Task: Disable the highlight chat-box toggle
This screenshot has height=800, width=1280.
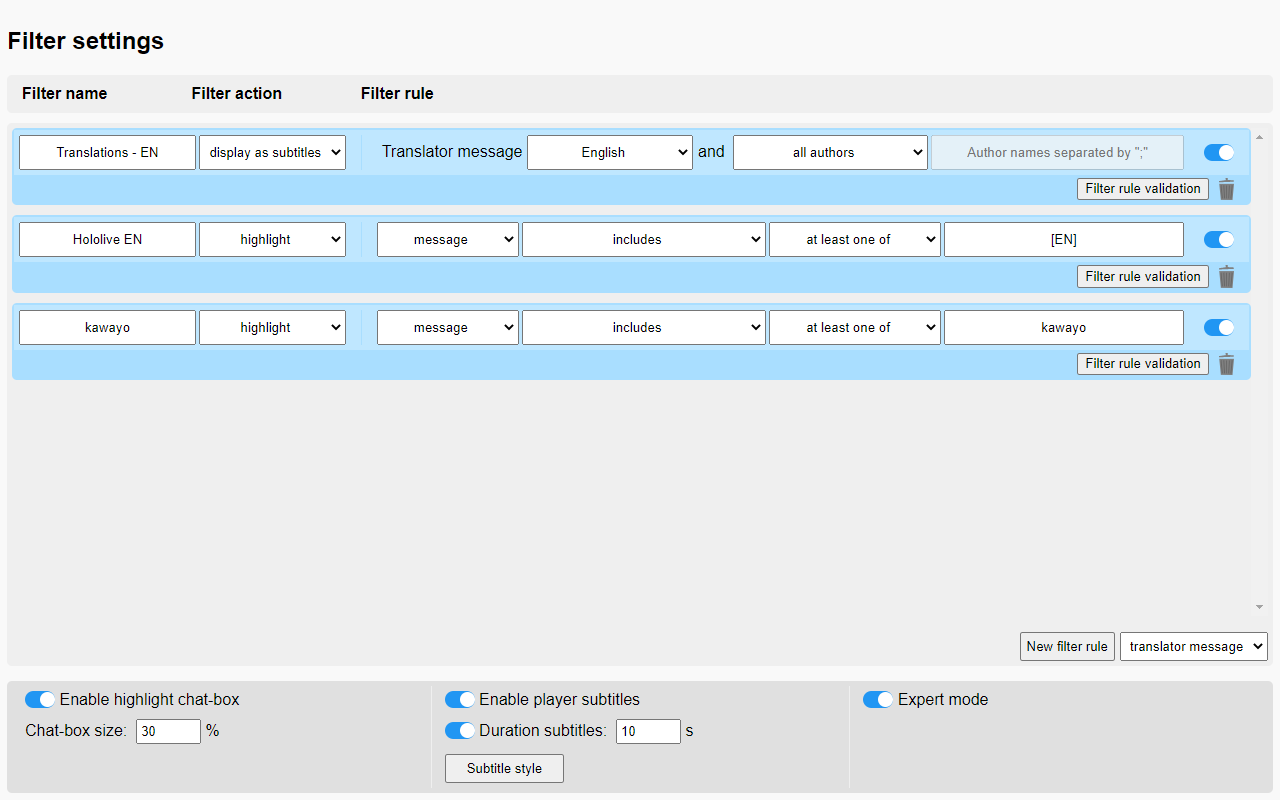Action: coord(40,700)
